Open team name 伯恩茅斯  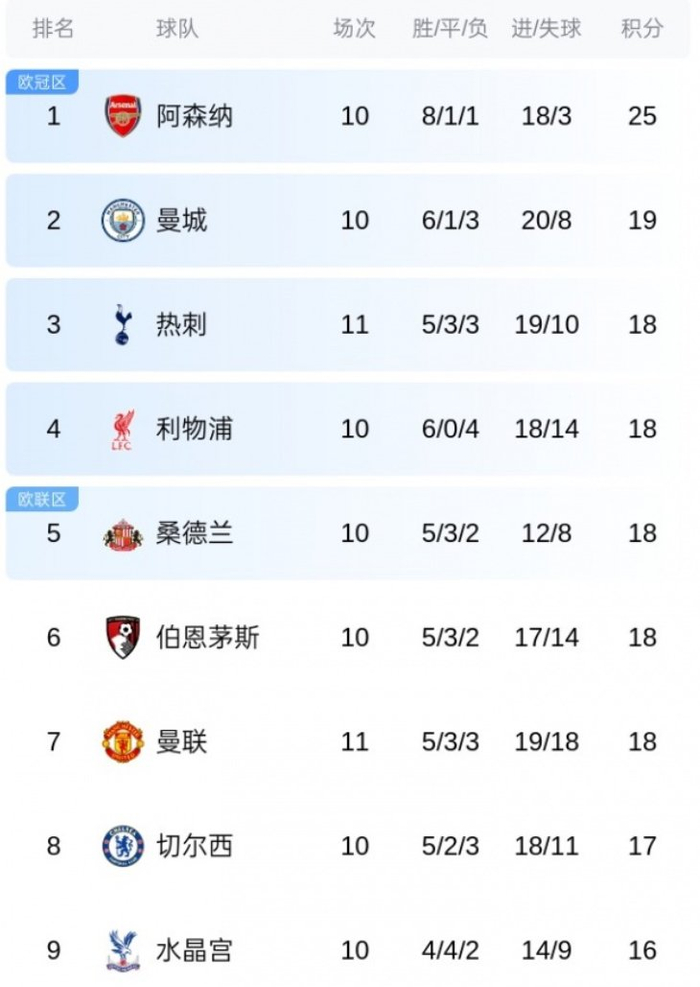click(x=207, y=637)
